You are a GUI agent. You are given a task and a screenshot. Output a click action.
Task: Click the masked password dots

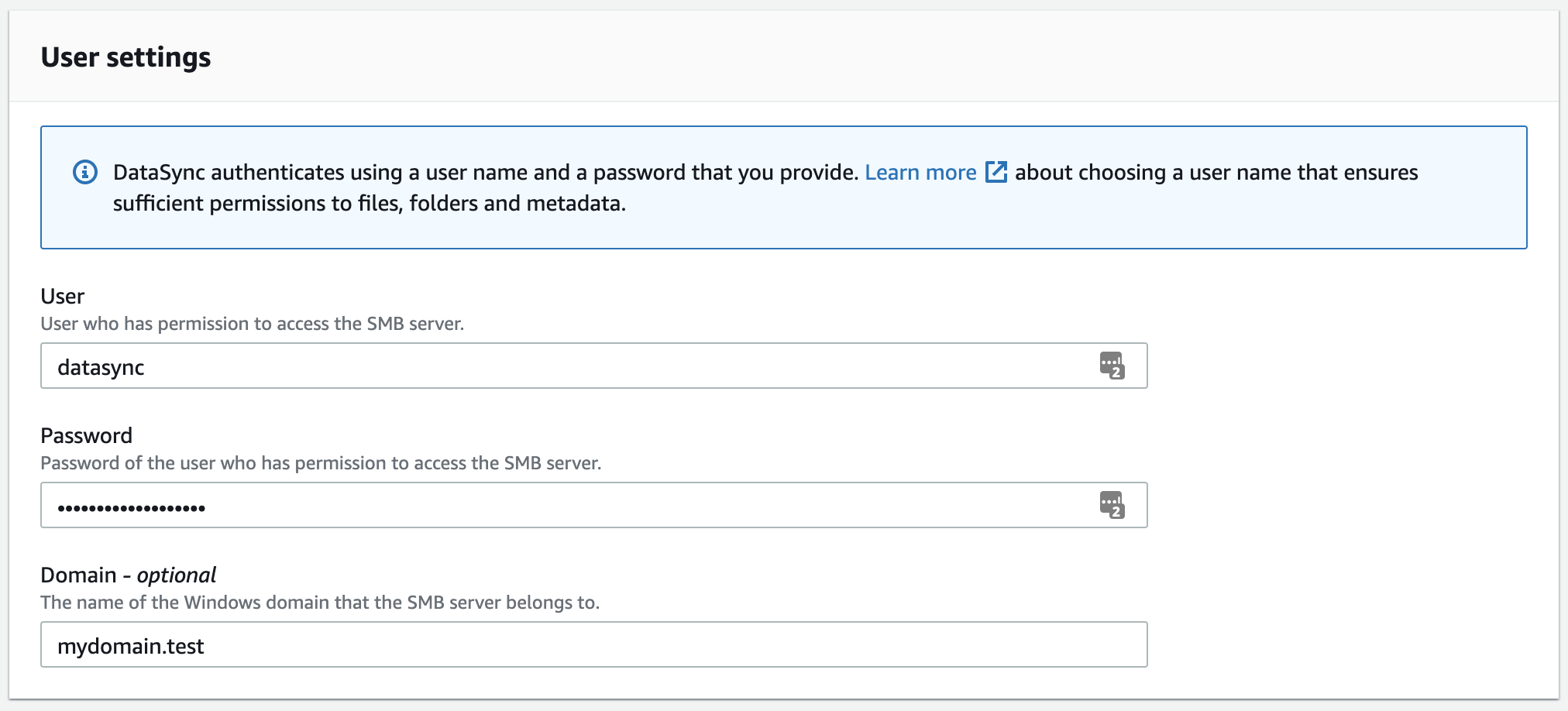[x=131, y=508]
